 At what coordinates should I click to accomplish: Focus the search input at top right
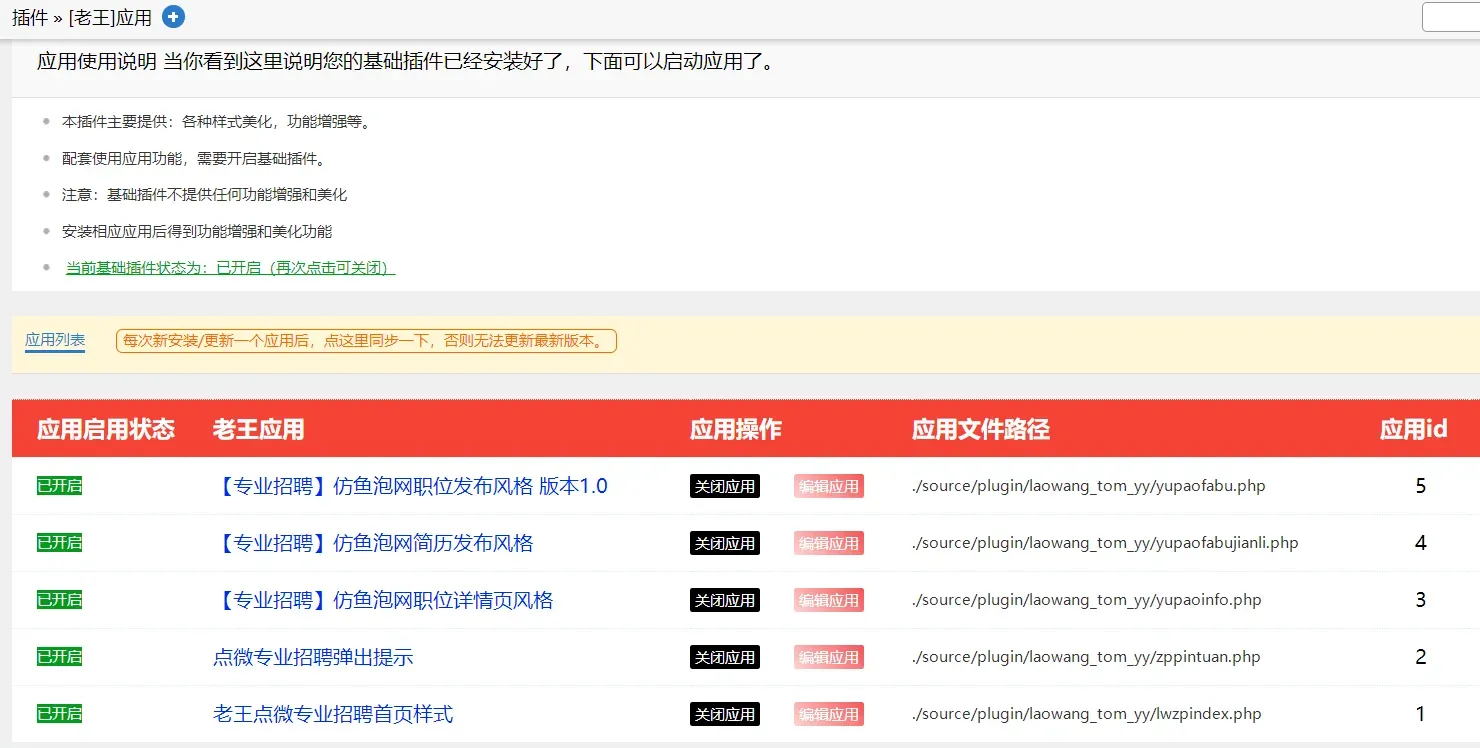click(1452, 17)
